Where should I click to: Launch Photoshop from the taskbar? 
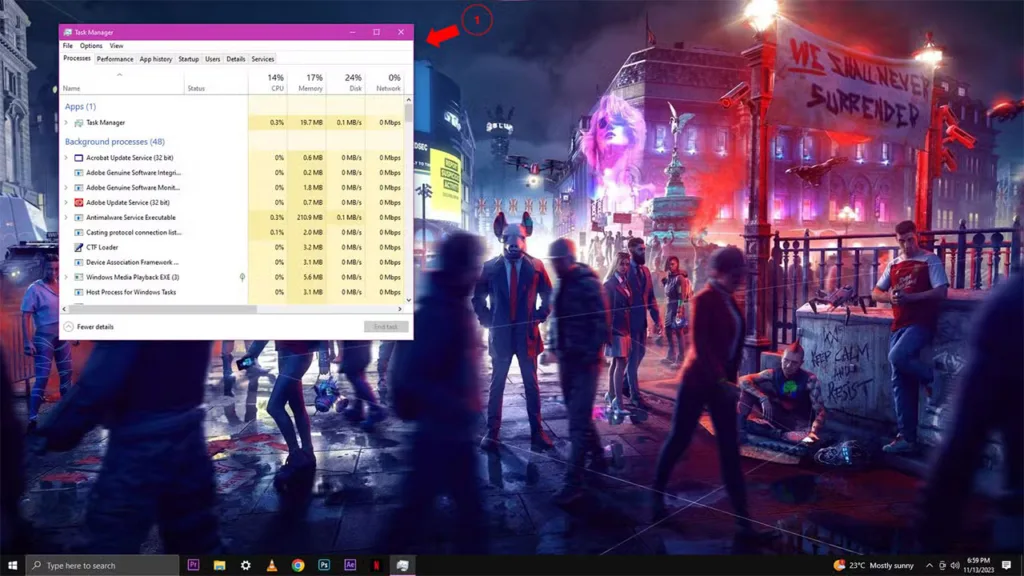pos(324,565)
